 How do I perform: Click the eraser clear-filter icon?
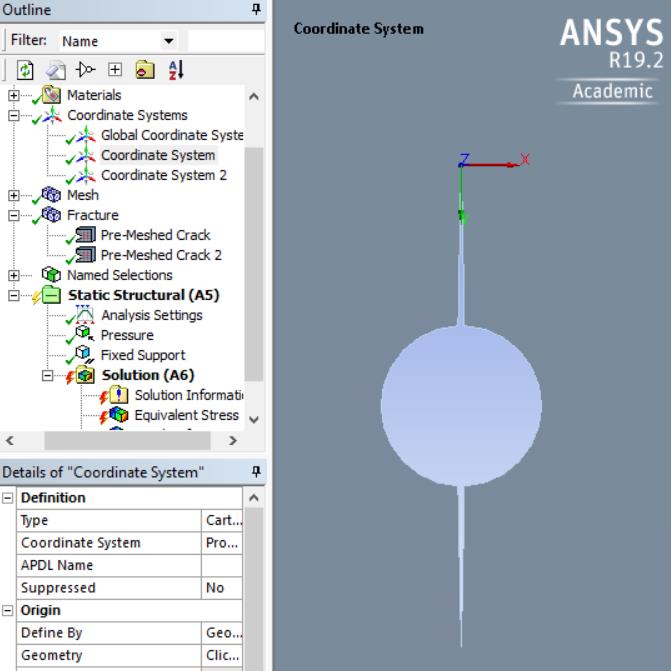pyautogui.click(x=56, y=70)
